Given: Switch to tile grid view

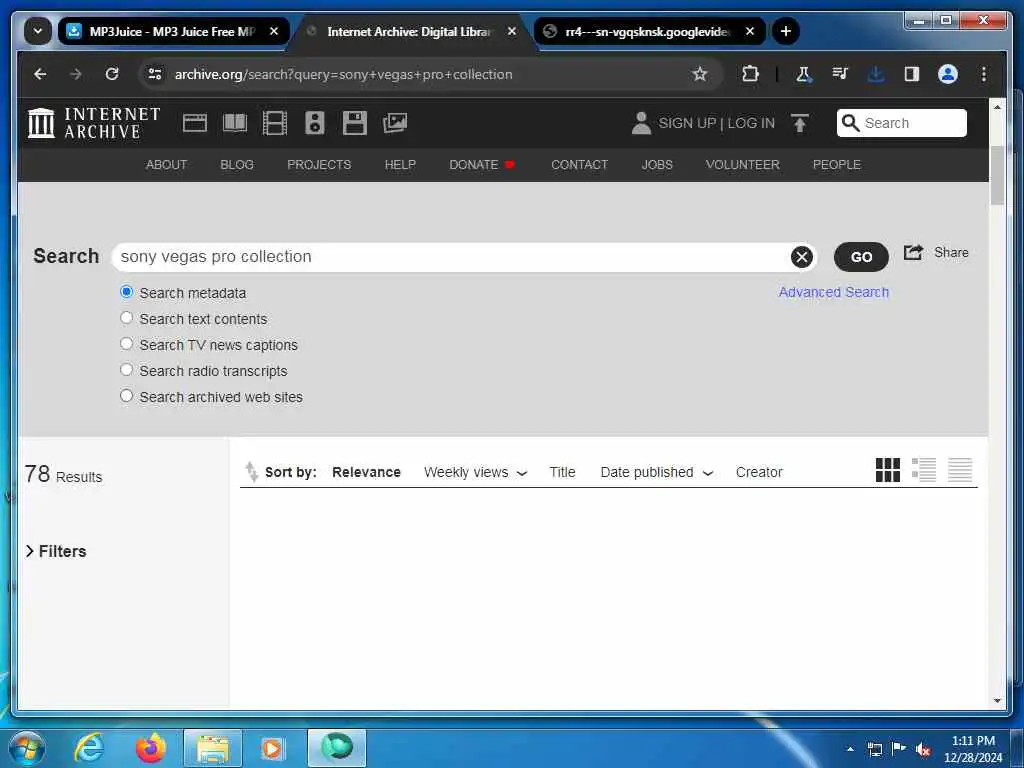Looking at the screenshot, I should (888, 470).
